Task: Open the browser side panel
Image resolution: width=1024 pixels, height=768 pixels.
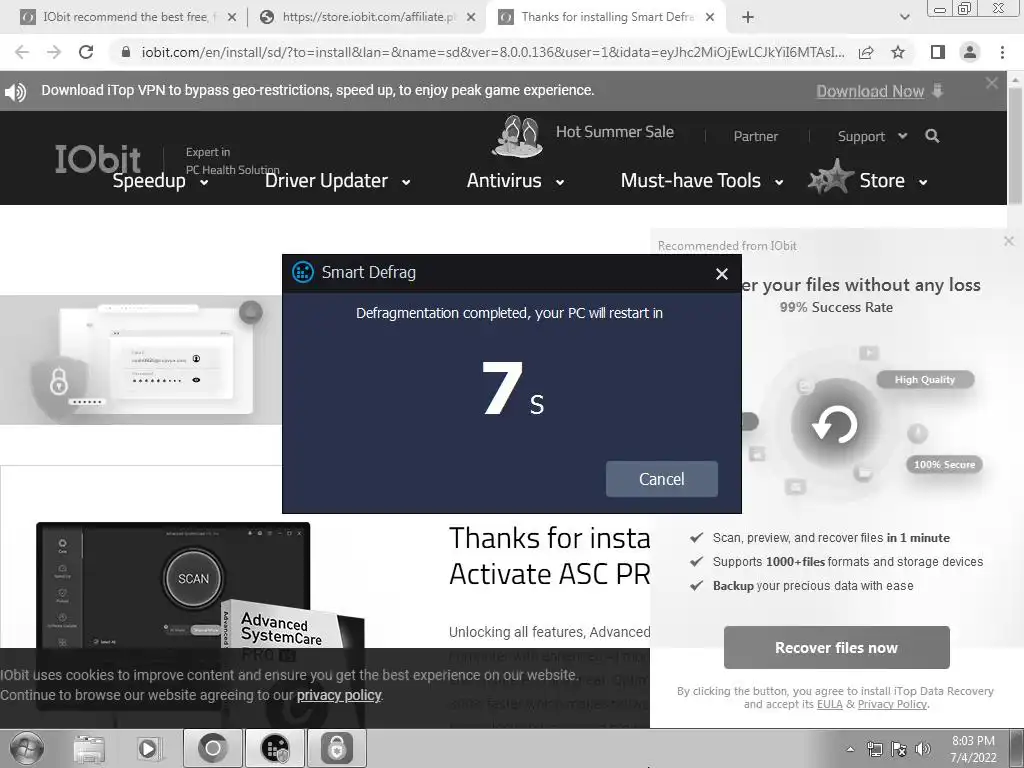Action: [x=938, y=52]
